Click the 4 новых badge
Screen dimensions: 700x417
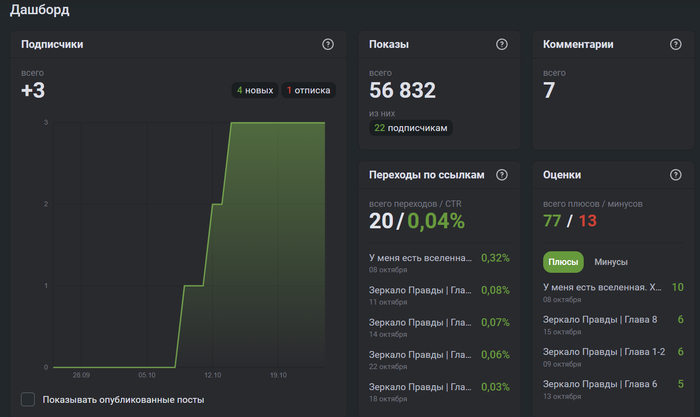[x=254, y=90]
